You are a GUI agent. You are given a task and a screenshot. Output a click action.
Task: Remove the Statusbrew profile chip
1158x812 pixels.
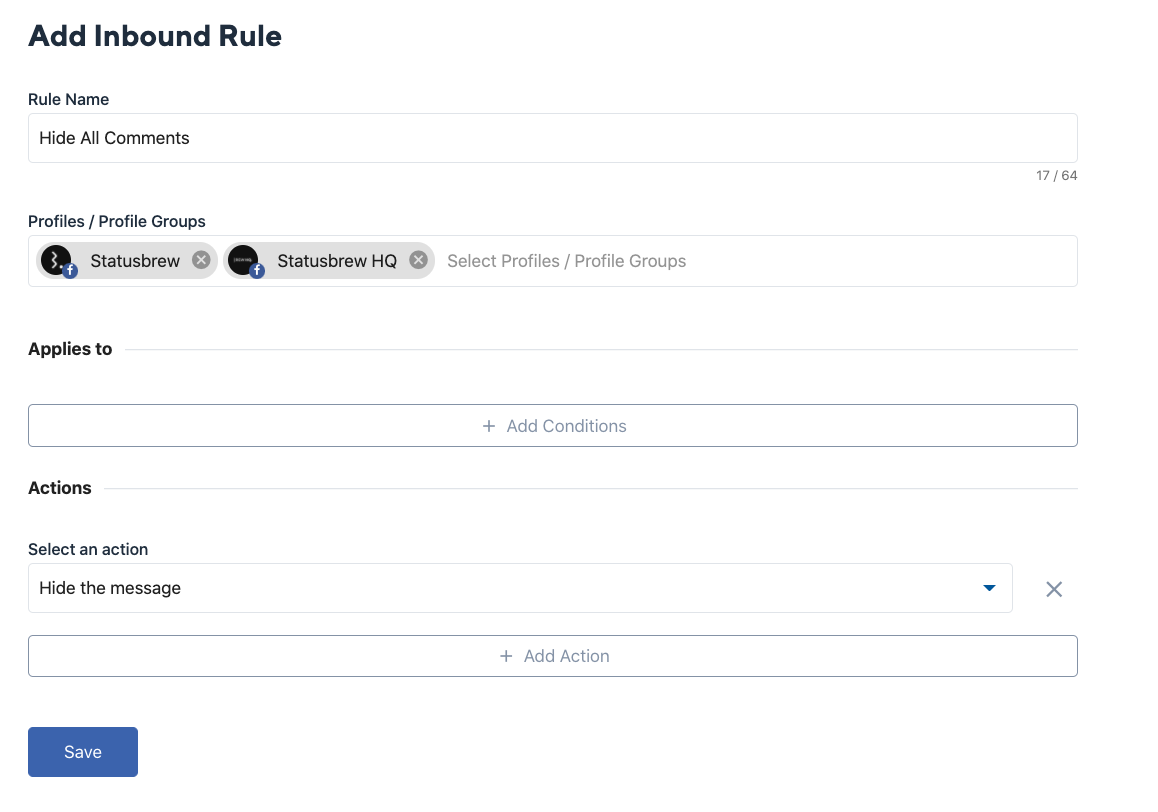(201, 260)
